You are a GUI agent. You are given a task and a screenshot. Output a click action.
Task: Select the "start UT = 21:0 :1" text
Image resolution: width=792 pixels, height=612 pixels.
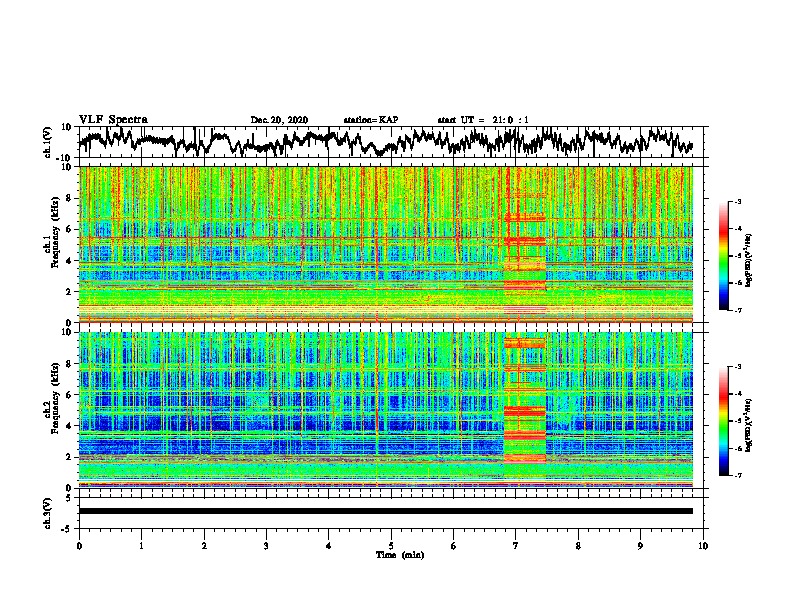click(483, 120)
